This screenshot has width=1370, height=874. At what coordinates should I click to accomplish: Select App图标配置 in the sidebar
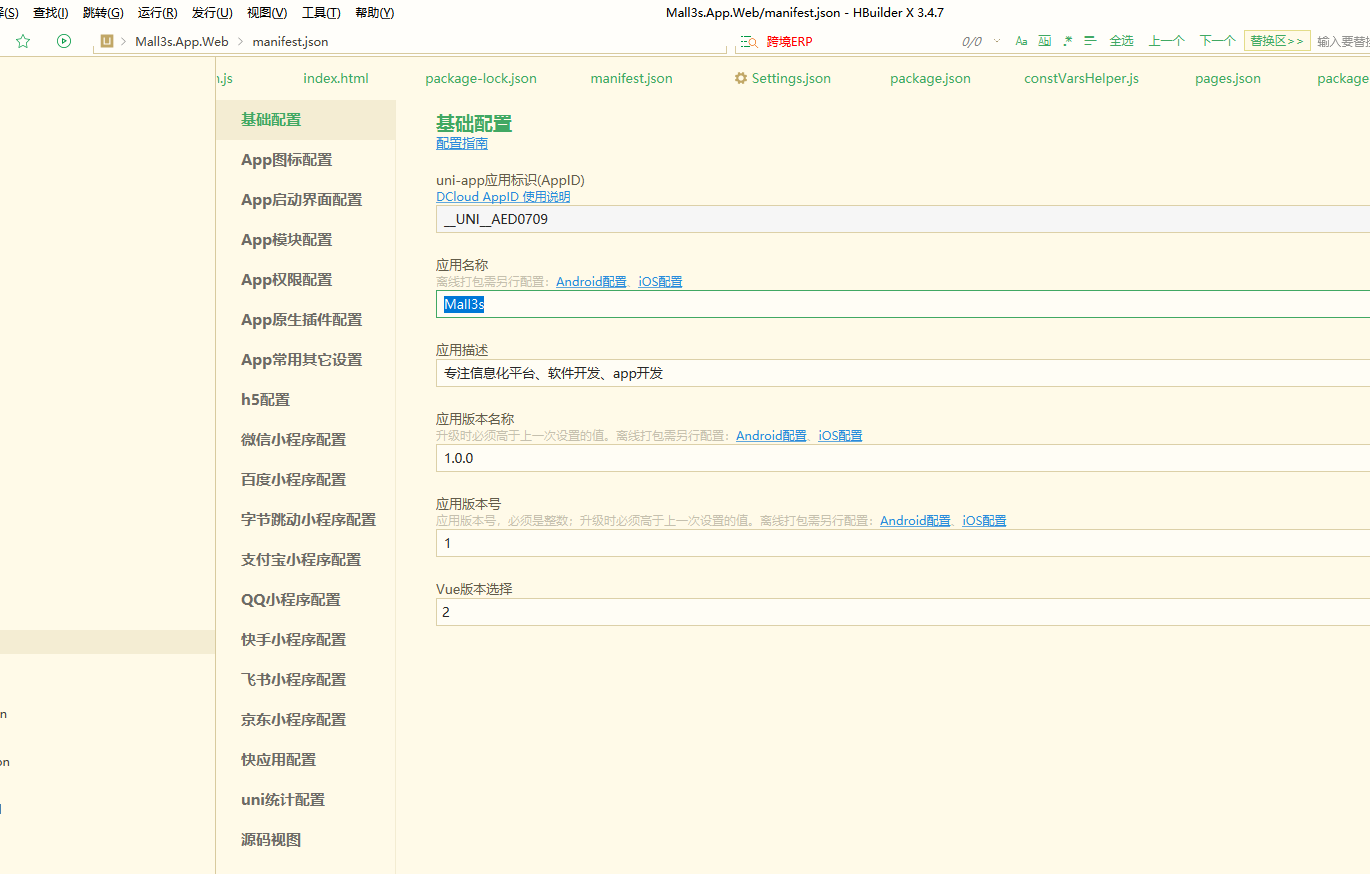[x=306, y=159]
